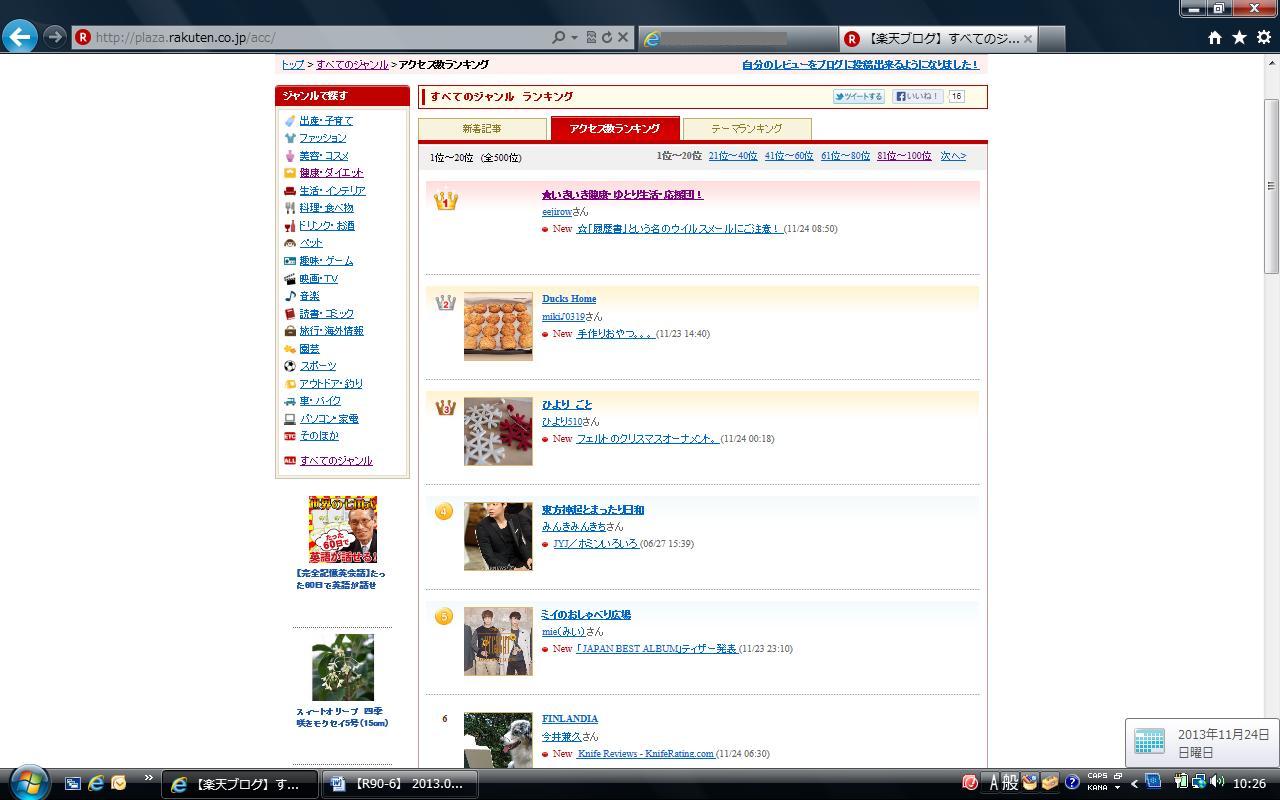
Task: Click the Refresh icon in address bar
Action: 606,37
